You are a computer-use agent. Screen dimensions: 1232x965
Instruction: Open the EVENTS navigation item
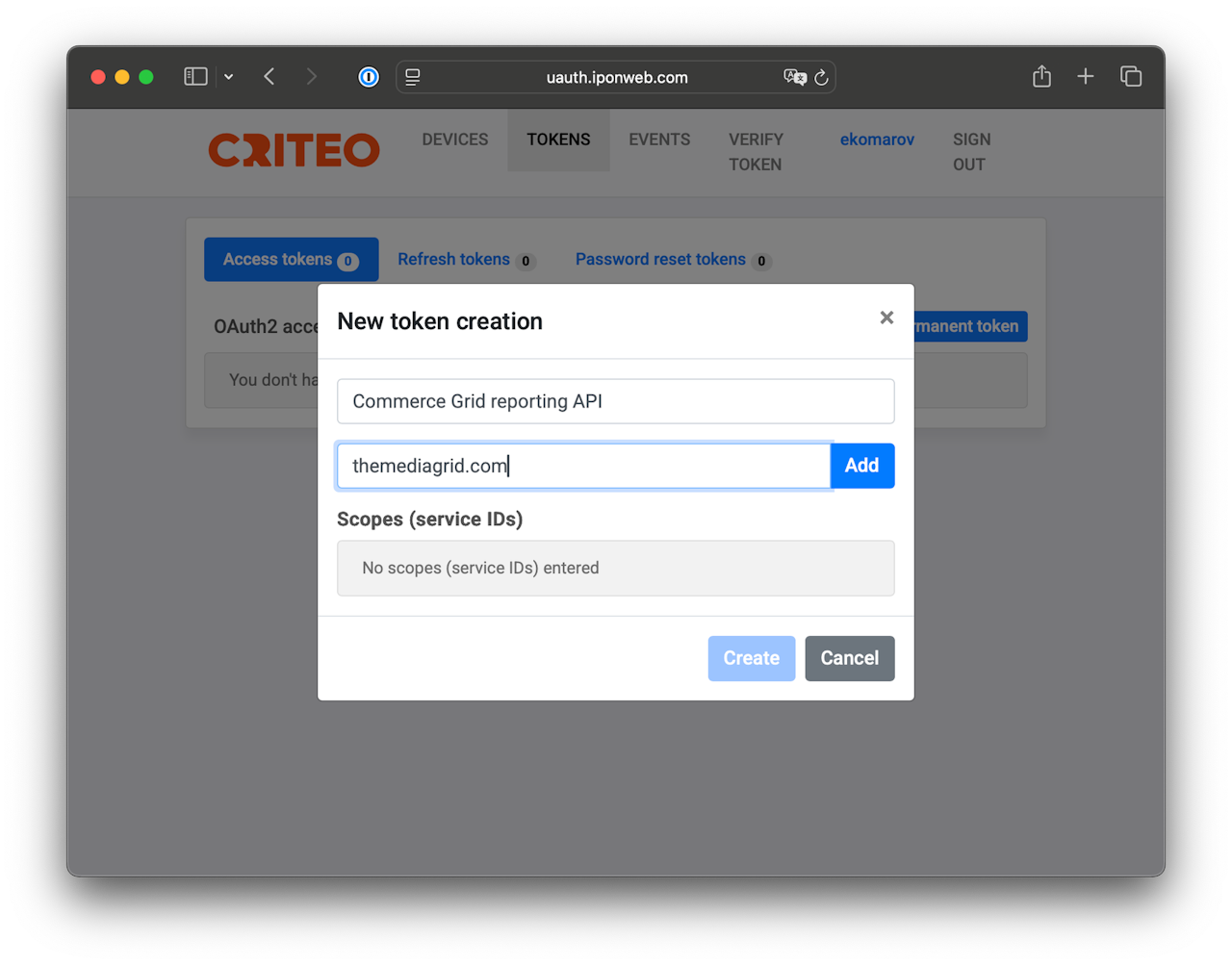659,140
